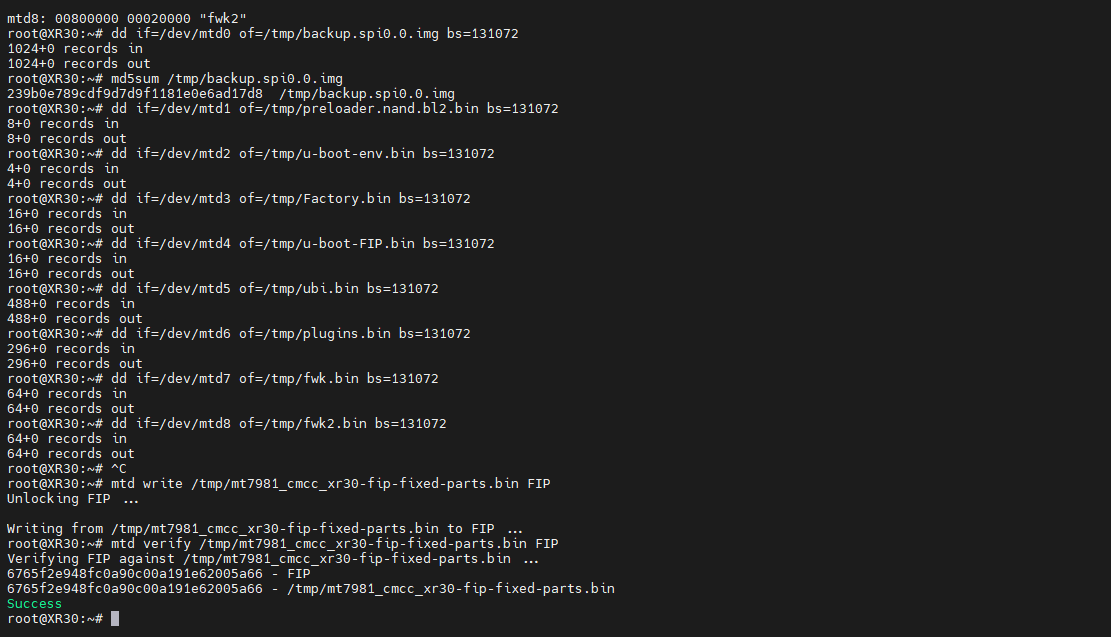Viewport: 1111px width, 637px height.
Task: Click the dd command writing plugins.bin
Action: click(x=290, y=333)
